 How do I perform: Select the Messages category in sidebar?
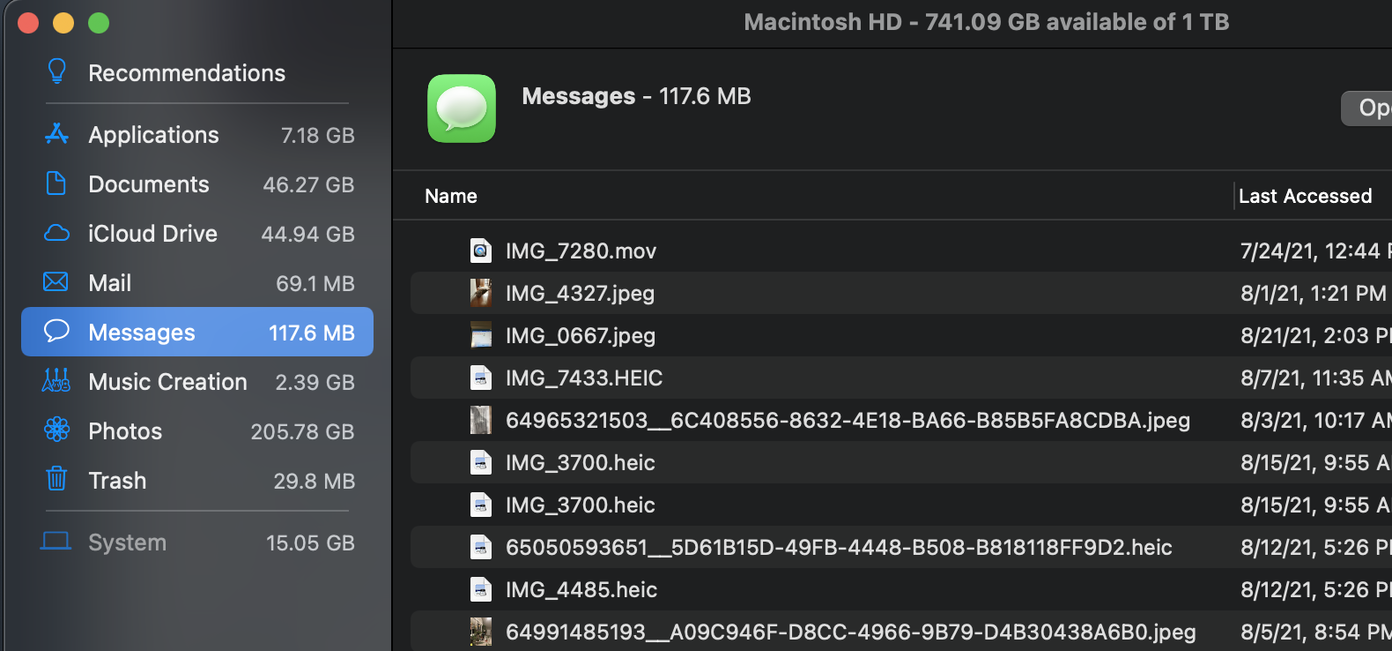point(197,332)
